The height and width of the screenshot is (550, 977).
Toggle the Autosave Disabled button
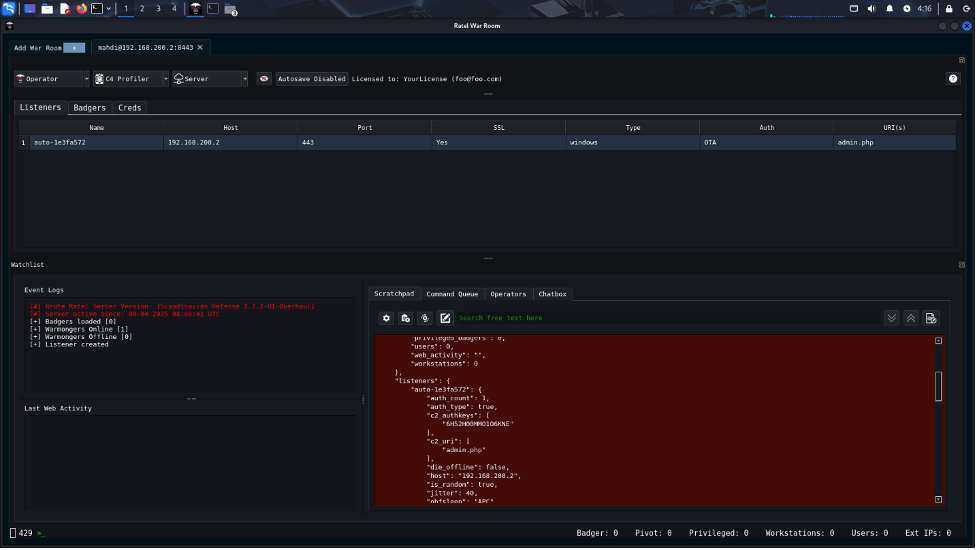(312, 78)
